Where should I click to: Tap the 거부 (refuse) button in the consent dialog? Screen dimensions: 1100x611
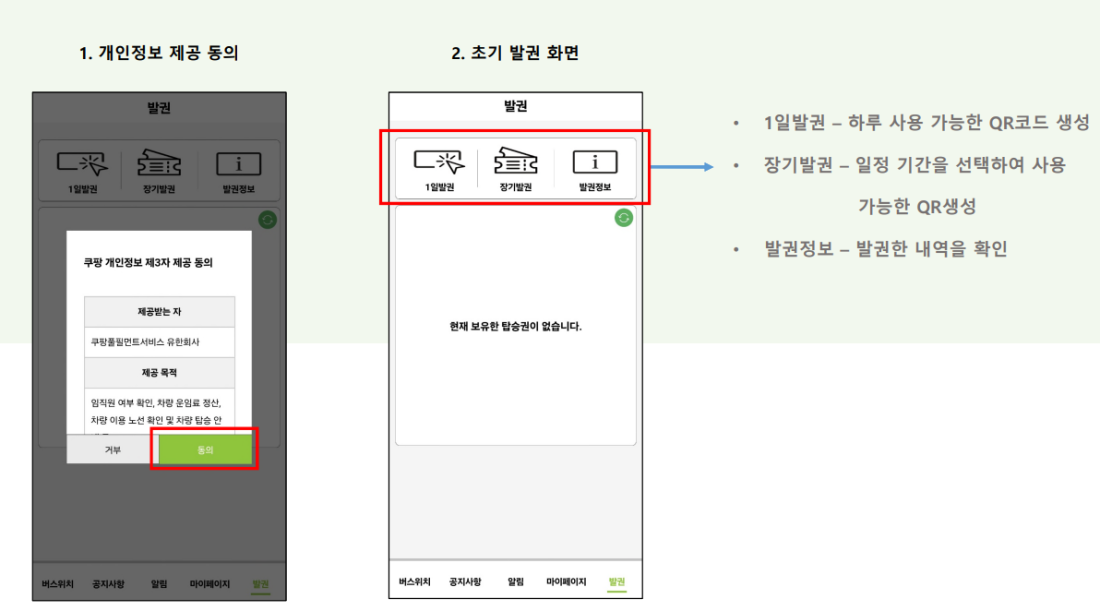113,449
